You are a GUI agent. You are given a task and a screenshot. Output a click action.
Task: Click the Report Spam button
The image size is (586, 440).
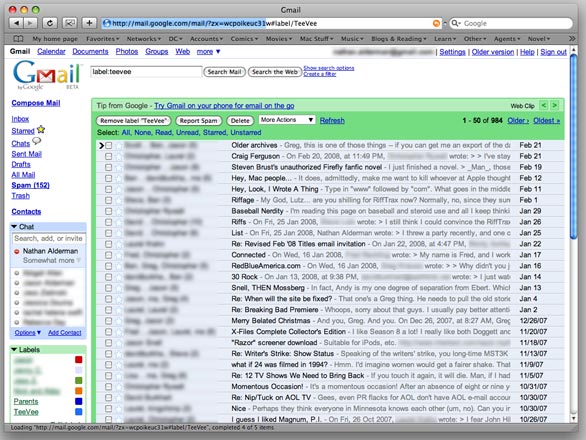tap(198, 120)
